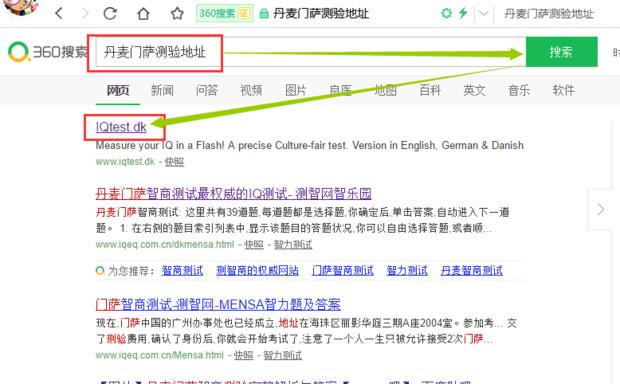This screenshot has width=620, height=384.
Task: Expand the address bar dropdown chevron
Action: point(483,13)
